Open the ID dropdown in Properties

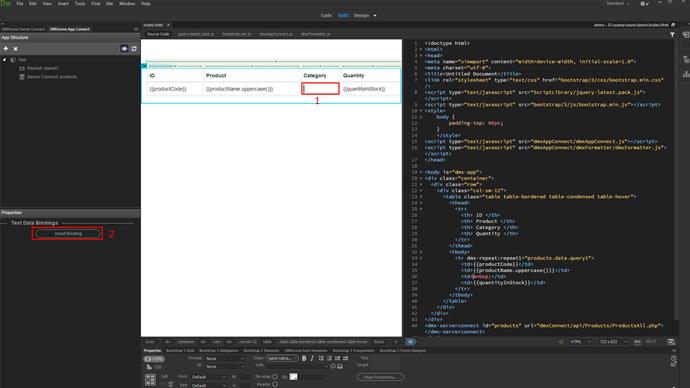(225, 366)
